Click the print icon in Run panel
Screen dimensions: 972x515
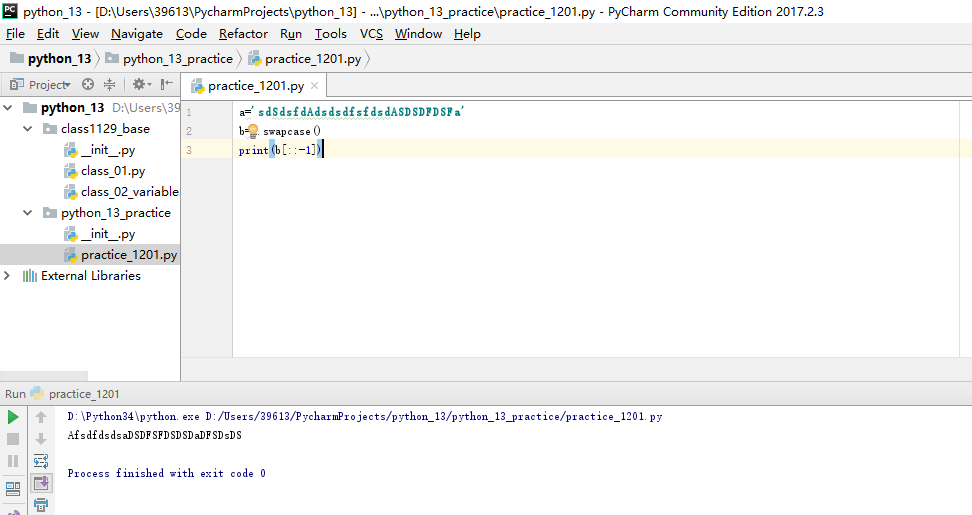[41, 505]
